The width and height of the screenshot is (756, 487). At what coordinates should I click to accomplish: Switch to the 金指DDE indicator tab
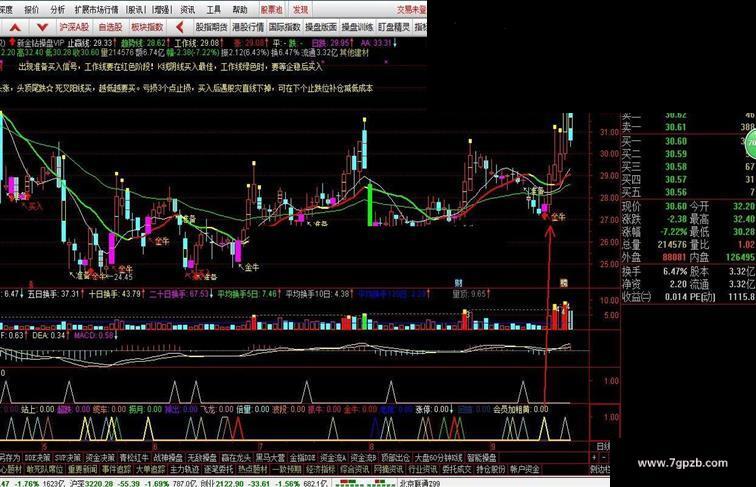(x=303, y=458)
